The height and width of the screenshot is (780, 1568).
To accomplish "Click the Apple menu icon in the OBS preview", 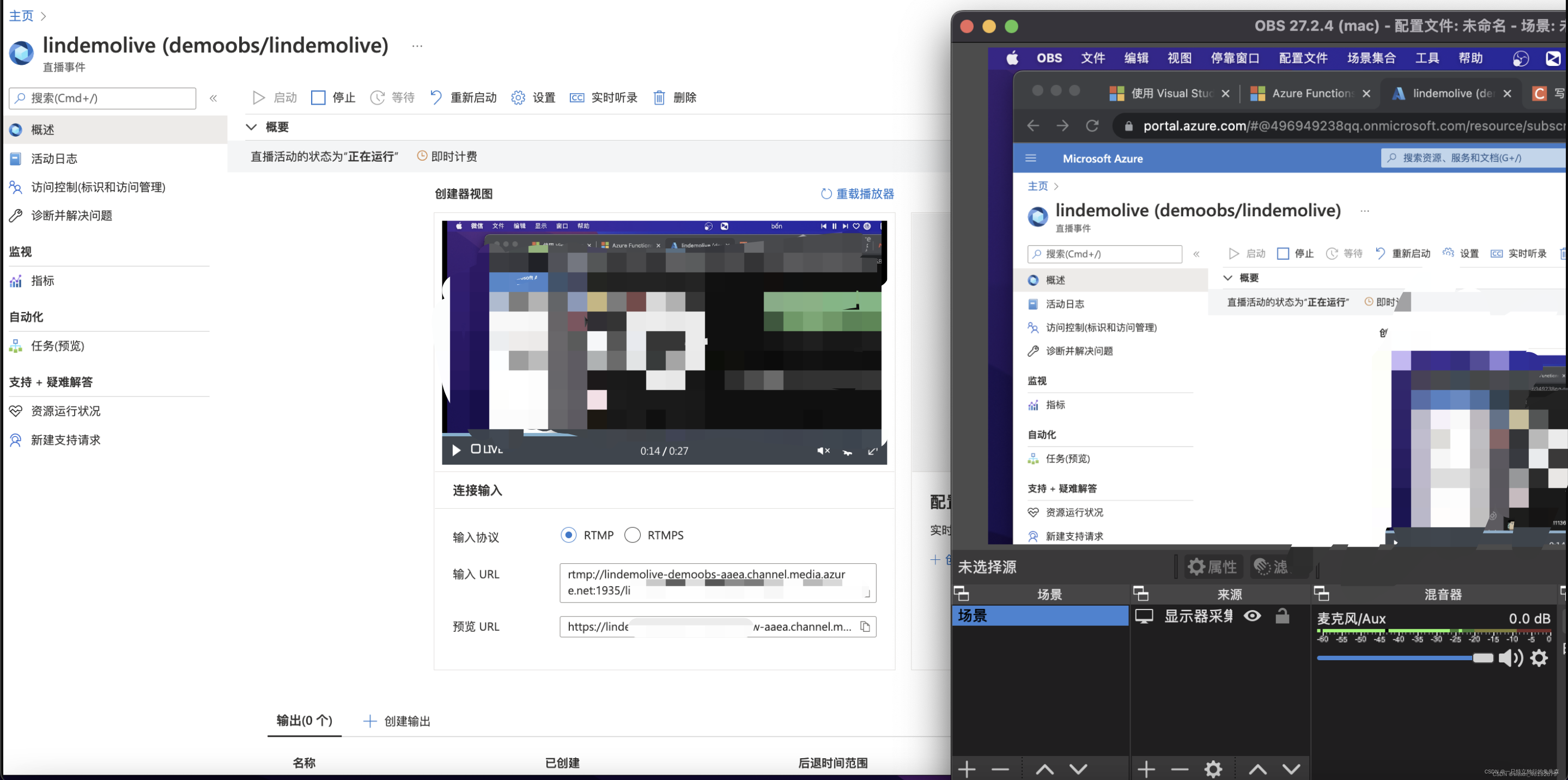I will [1012, 58].
